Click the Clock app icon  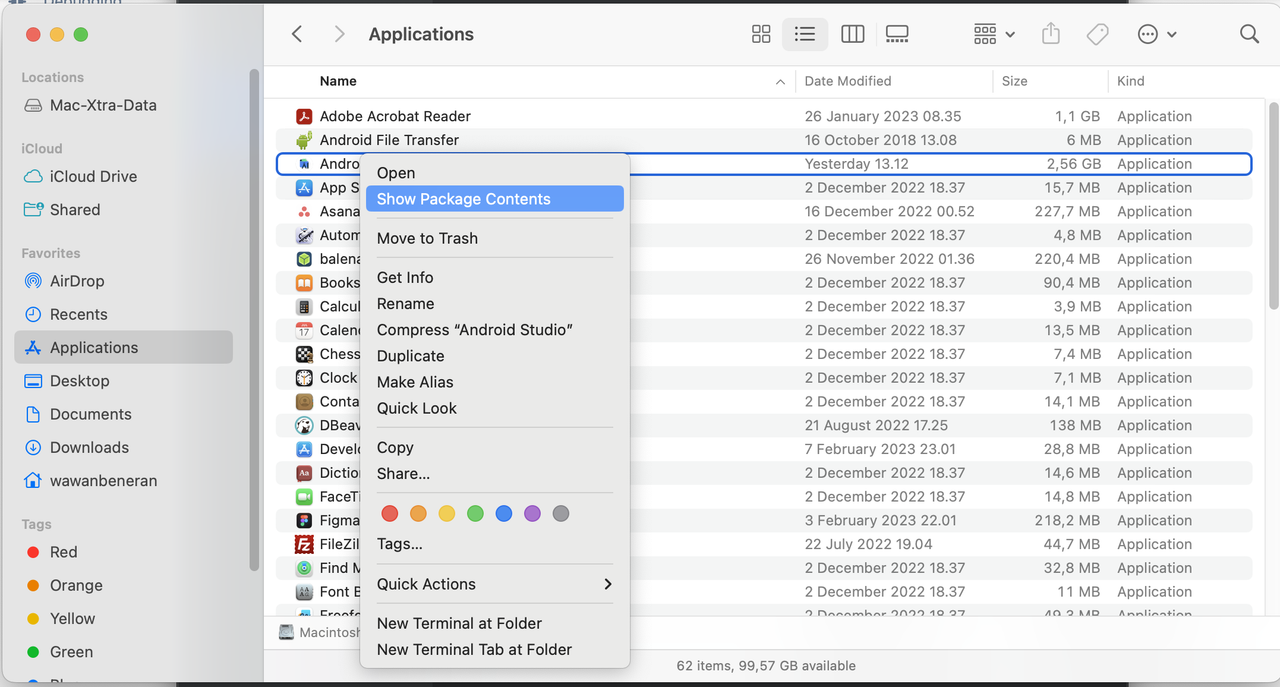click(x=304, y=378)
